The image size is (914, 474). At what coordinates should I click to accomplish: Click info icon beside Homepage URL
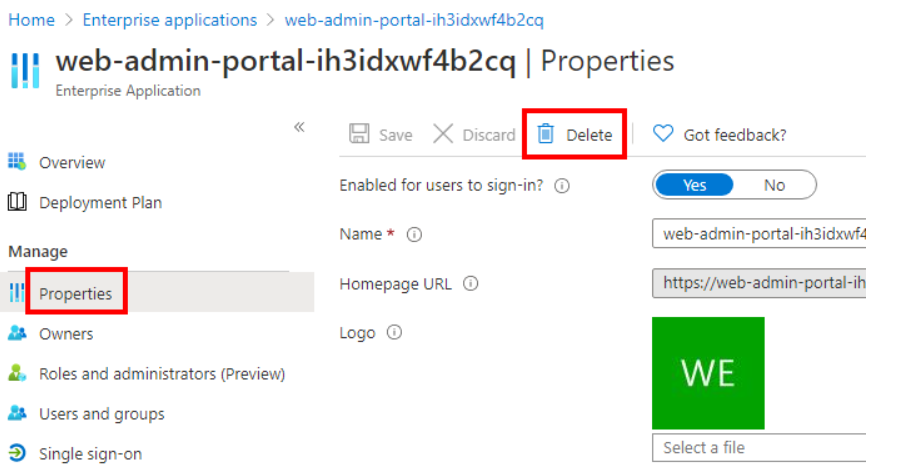click(470, 283)
